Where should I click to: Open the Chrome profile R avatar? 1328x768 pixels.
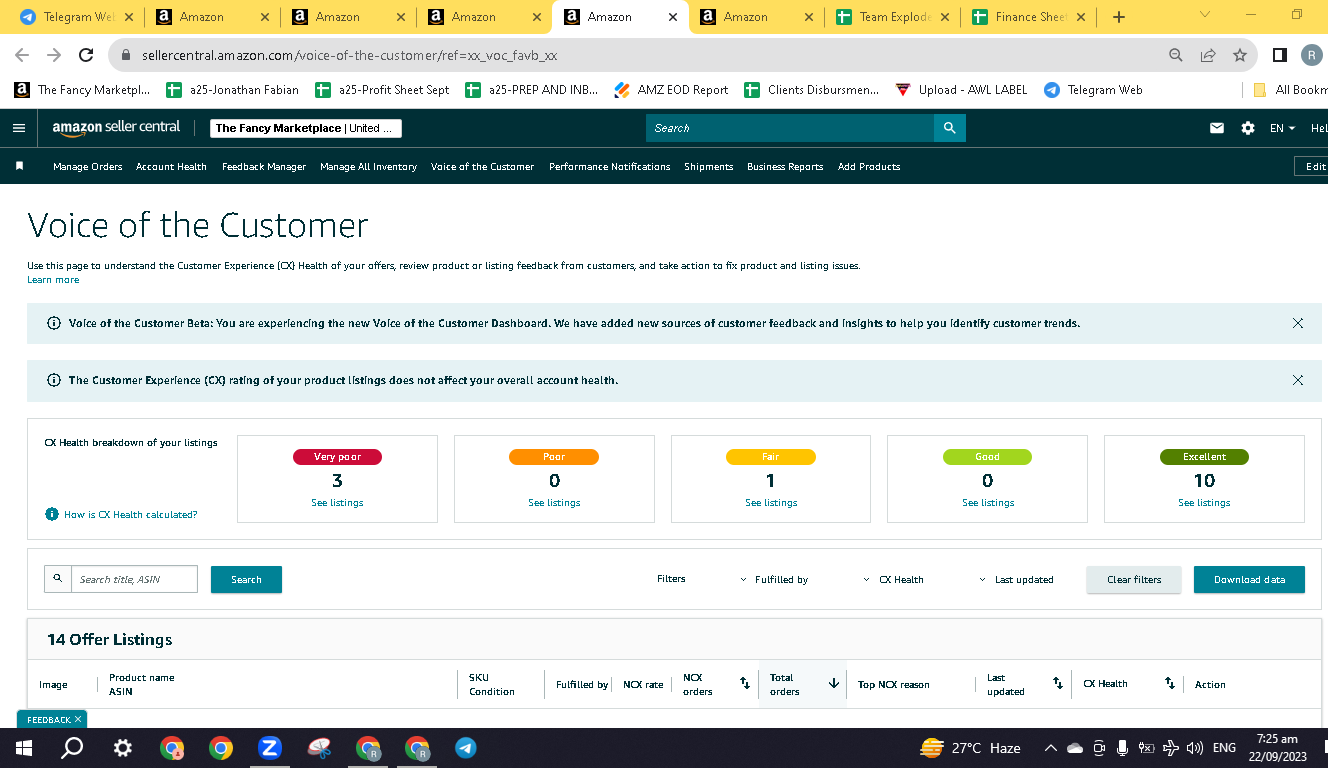coord(1312,56)
